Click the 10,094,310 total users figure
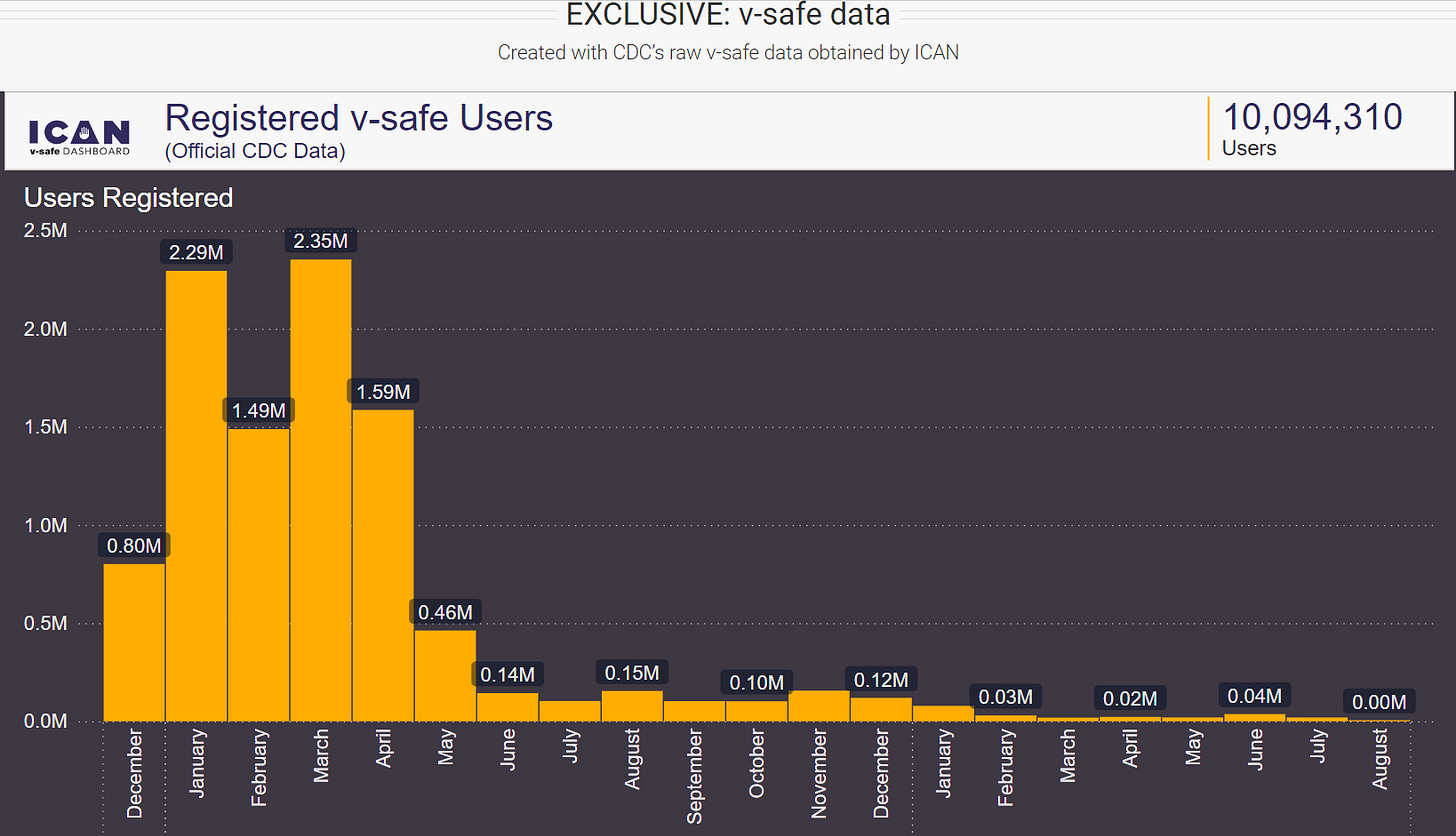The height and width of the screenshot is (836, 1456). pyautogui.click(x=1312, y=117)
